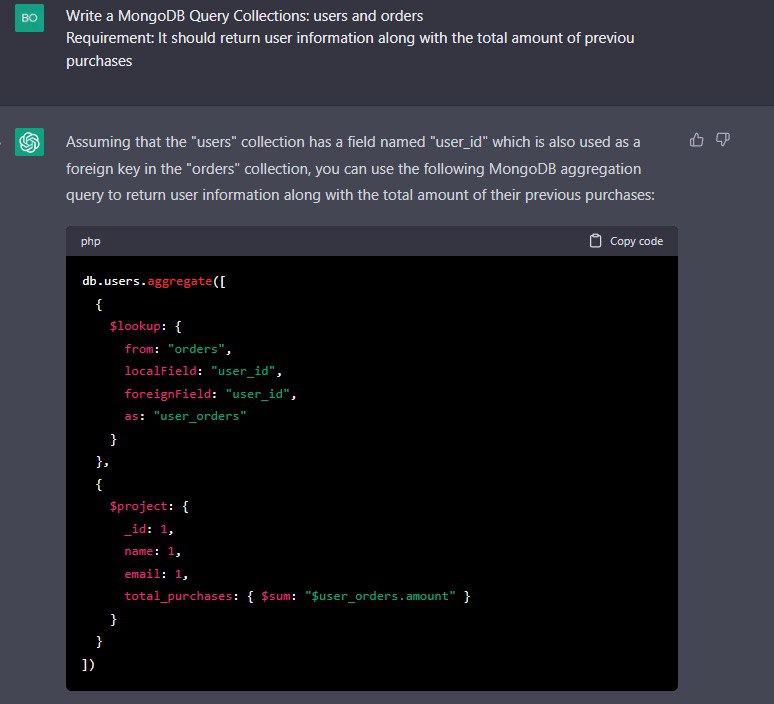Click the clipboard icon next to Copy code
This screenshot has height=704, width=774.
[x=595, y=241]
